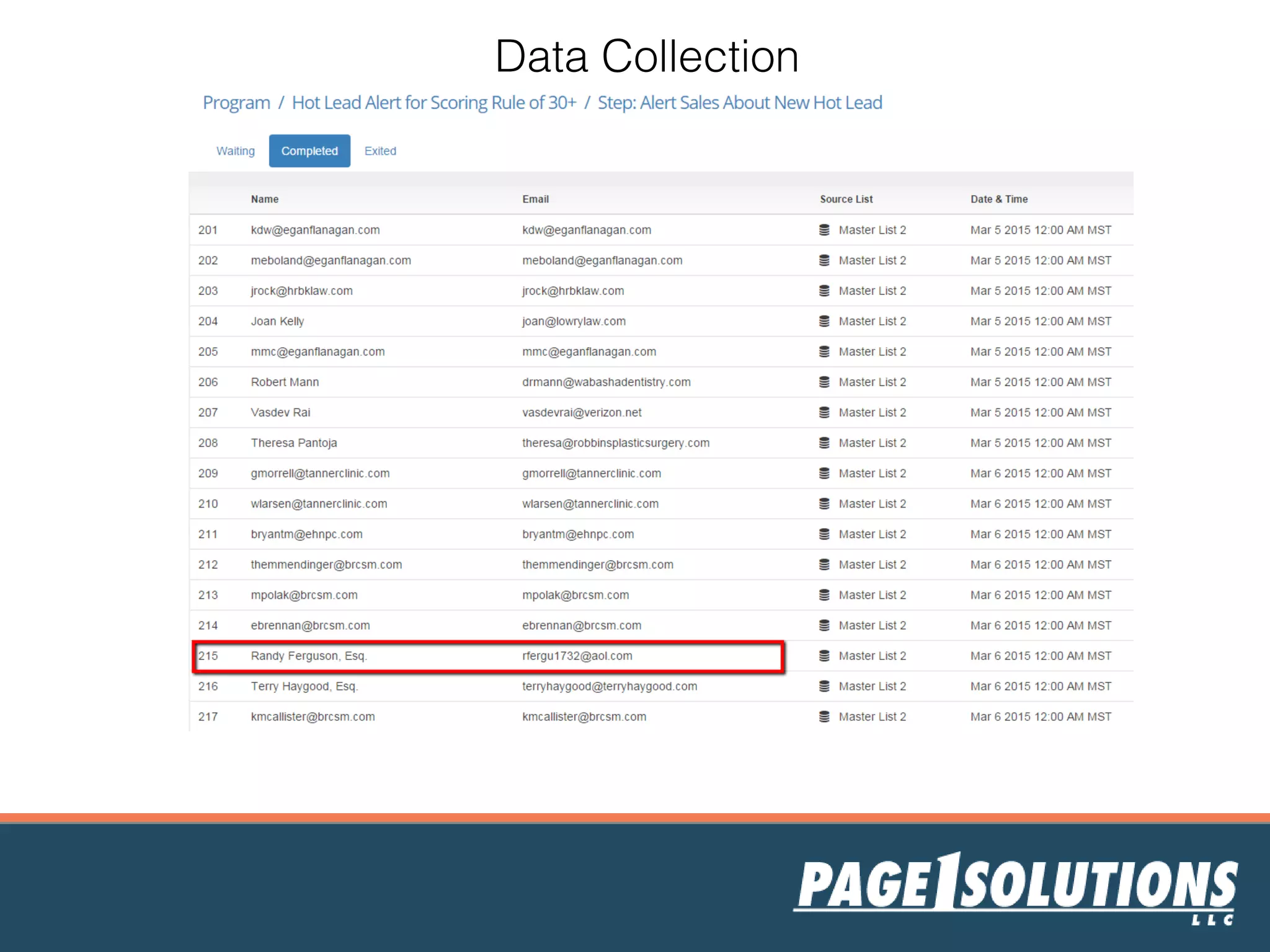Click the email terryhaygood@terryhaygood.com

tap(610, 685)
